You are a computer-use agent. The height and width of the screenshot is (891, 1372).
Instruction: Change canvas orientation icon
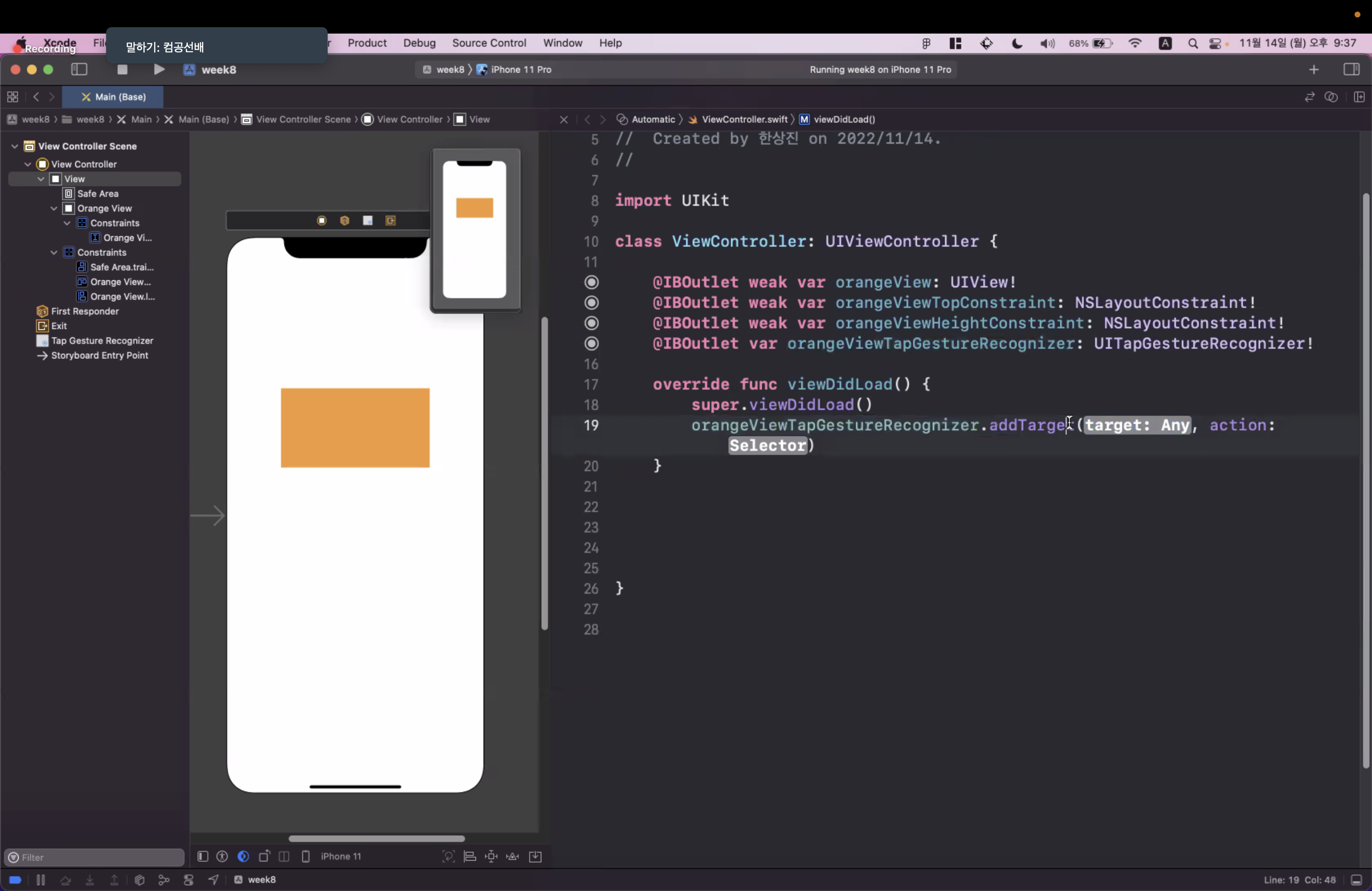pyautogui.click(x=264, y=857)
